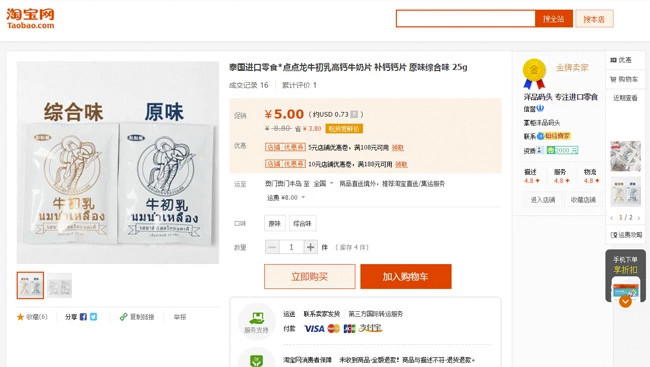650x367 pixels.
Task: Click the copy link chain icon
Action: pyautogui.click(x=123, y=317)
